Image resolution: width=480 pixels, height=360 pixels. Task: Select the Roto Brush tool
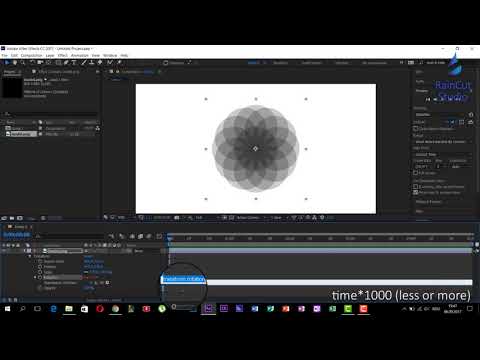pyautogui.click(x=110, y=63)
